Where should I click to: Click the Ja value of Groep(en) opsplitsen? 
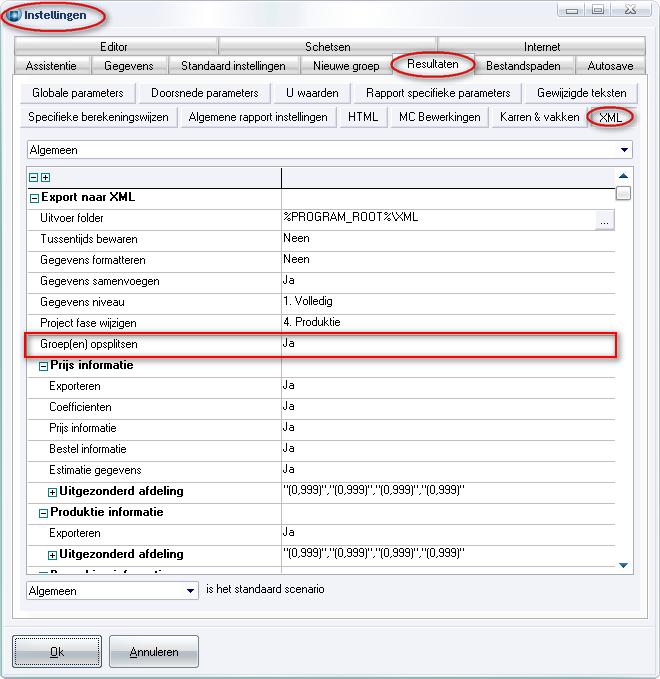[x=289, y=343]
